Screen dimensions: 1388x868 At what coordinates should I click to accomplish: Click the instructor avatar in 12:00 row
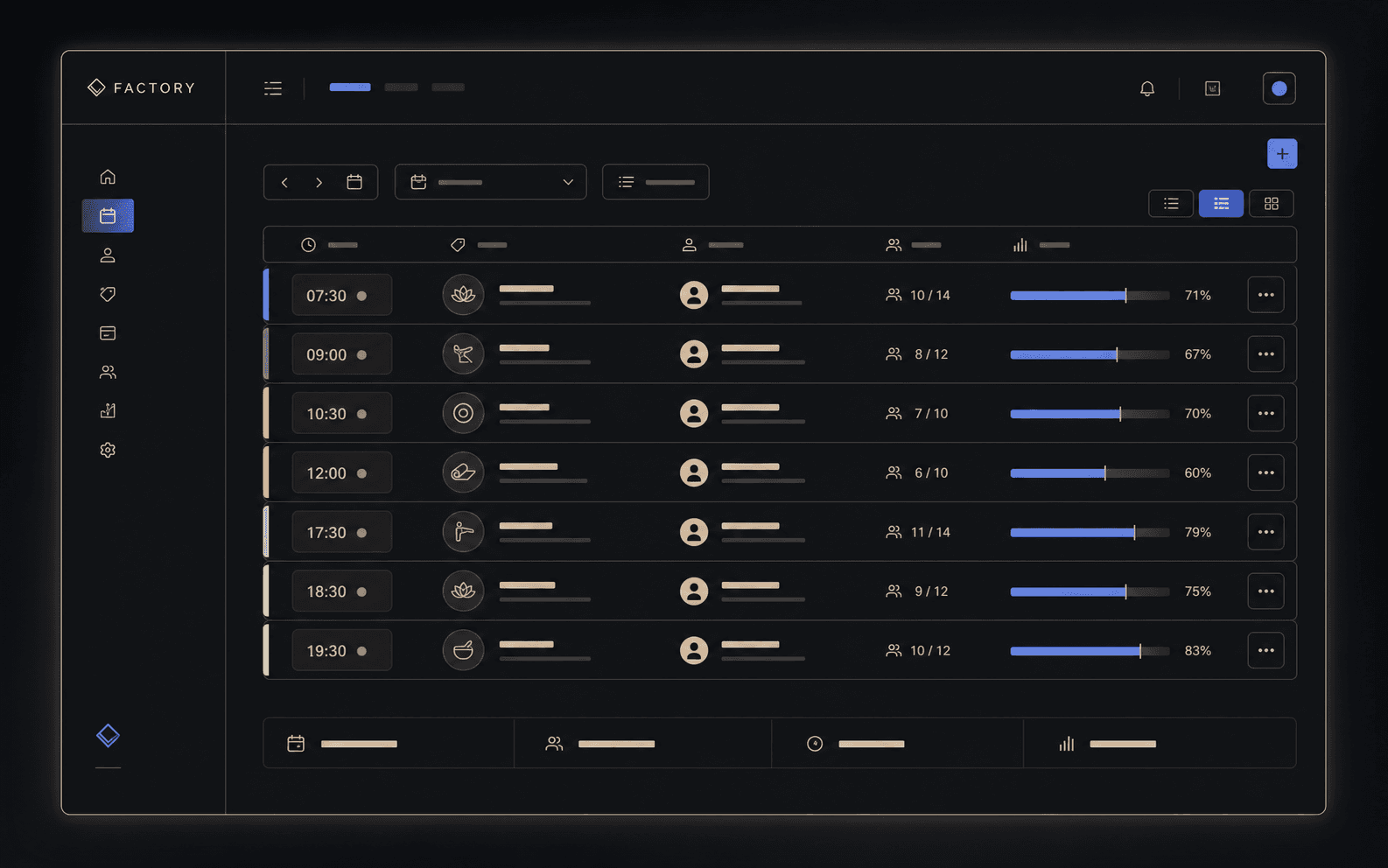(x=694, y=472)
